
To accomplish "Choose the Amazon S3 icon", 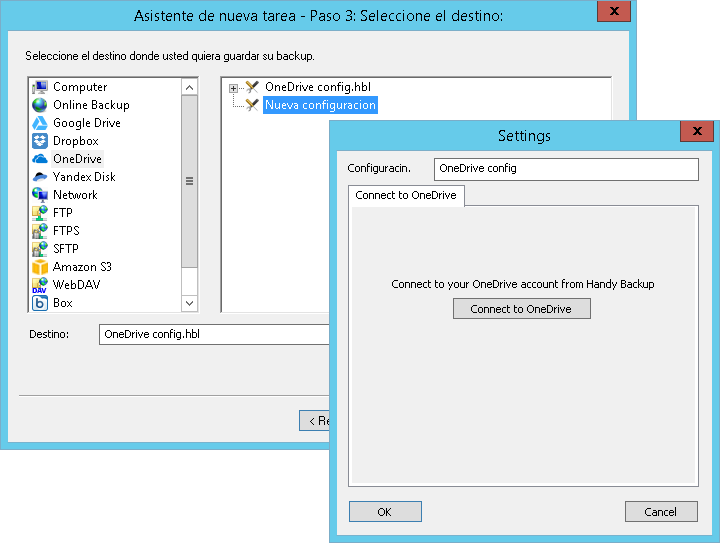I will (40, 267).
